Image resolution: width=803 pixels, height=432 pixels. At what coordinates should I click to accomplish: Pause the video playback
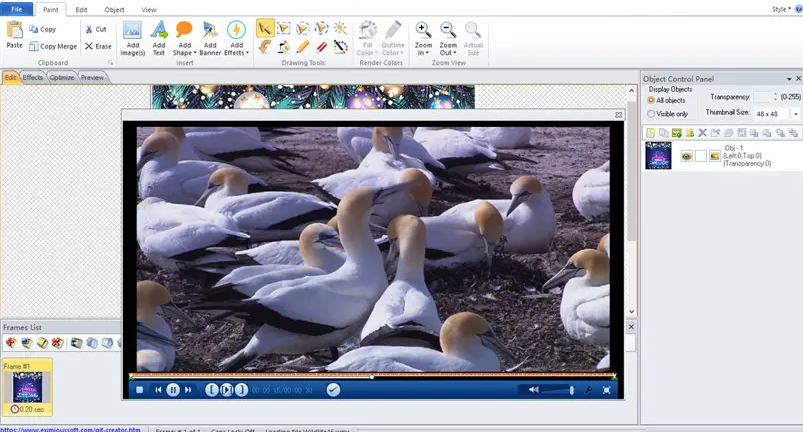[x=173, y=389]
